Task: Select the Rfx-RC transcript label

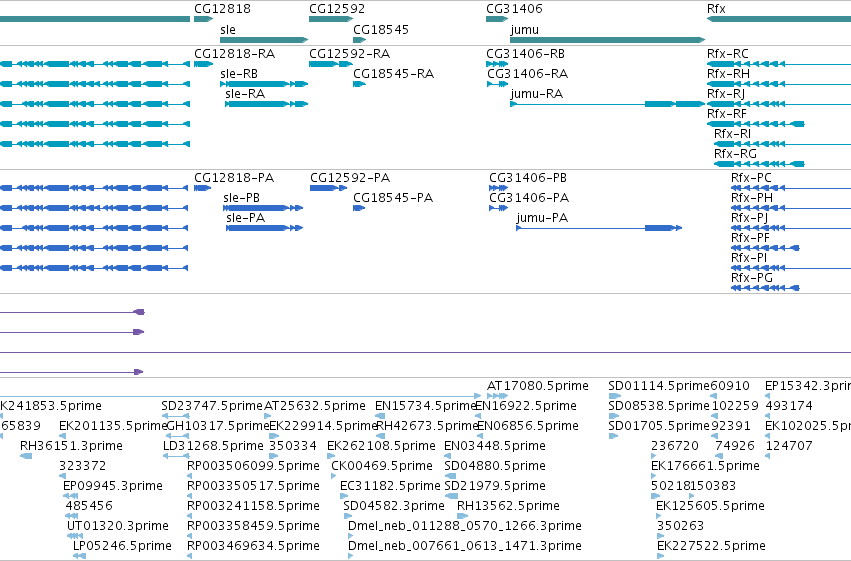Action: [728, 54]
